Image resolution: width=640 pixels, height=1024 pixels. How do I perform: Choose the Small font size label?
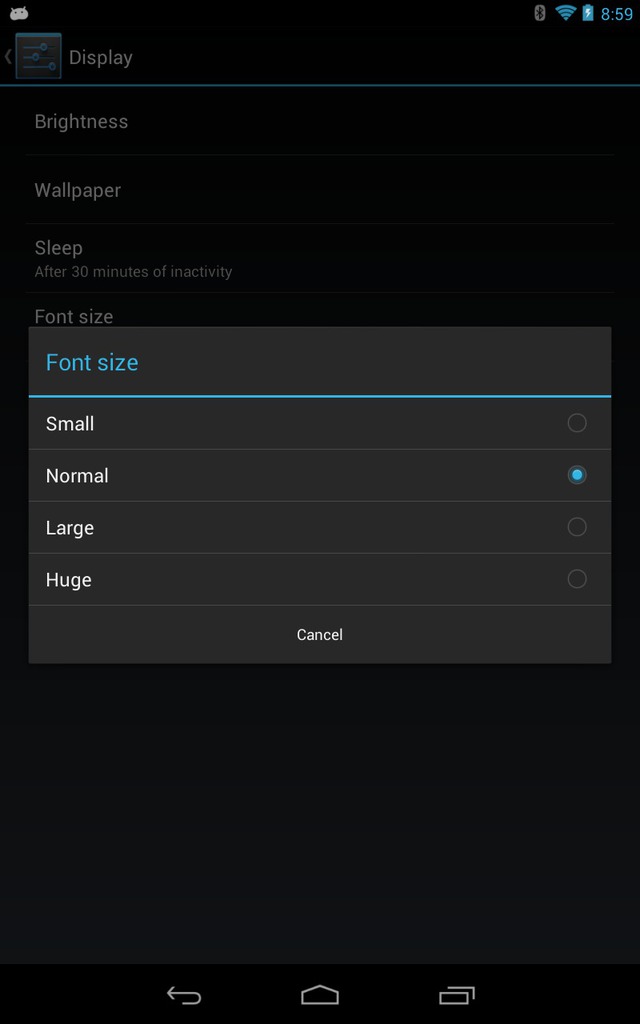tap(70, 424)
